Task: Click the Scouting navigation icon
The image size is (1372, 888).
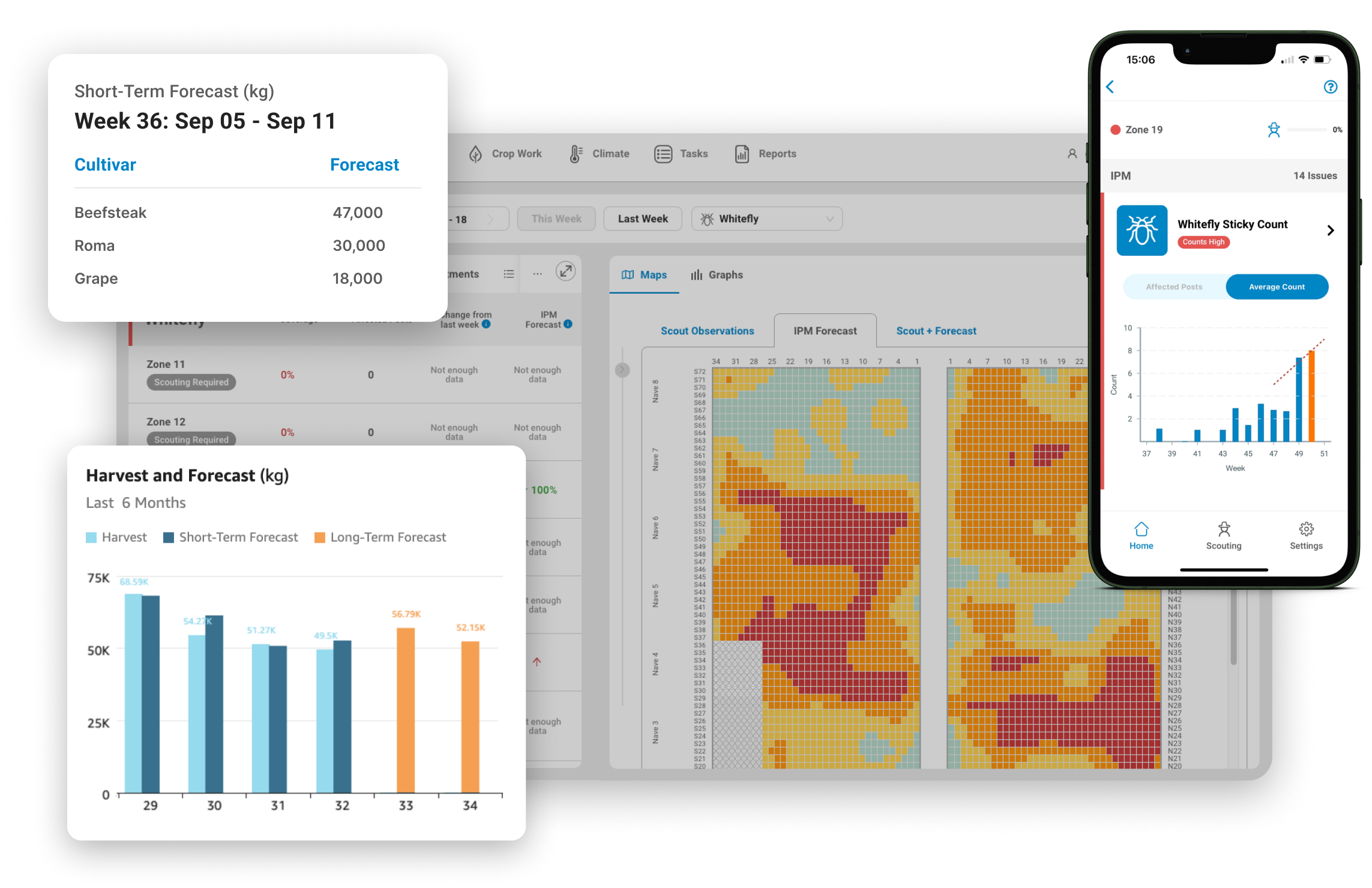Action: 1222,537
